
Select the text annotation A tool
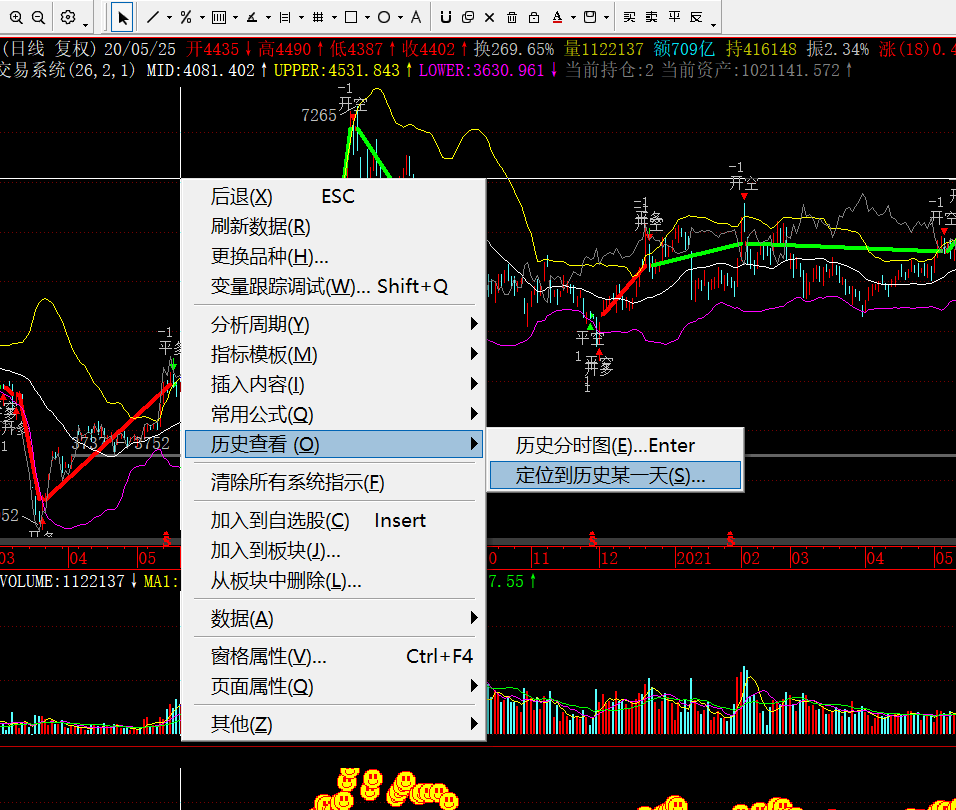pyautogui.click(x=416, y=17)
